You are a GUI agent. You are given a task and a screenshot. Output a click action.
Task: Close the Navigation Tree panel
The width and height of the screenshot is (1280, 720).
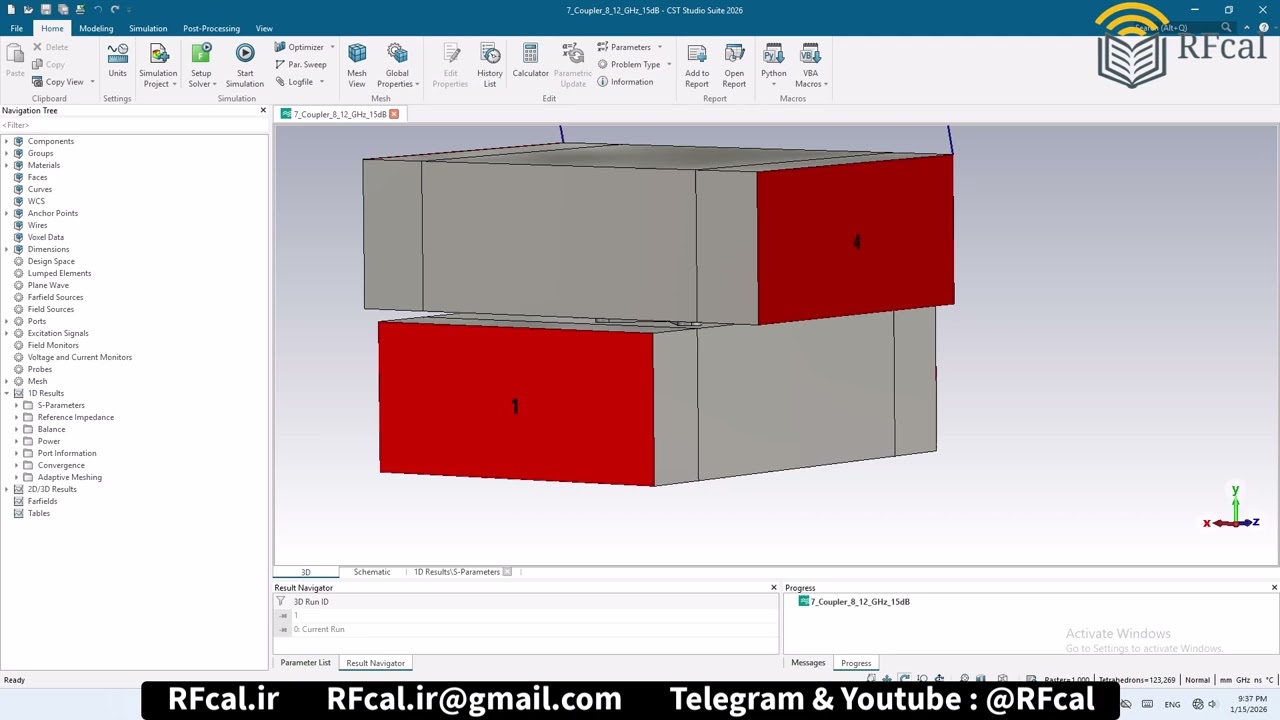point(263,110)
